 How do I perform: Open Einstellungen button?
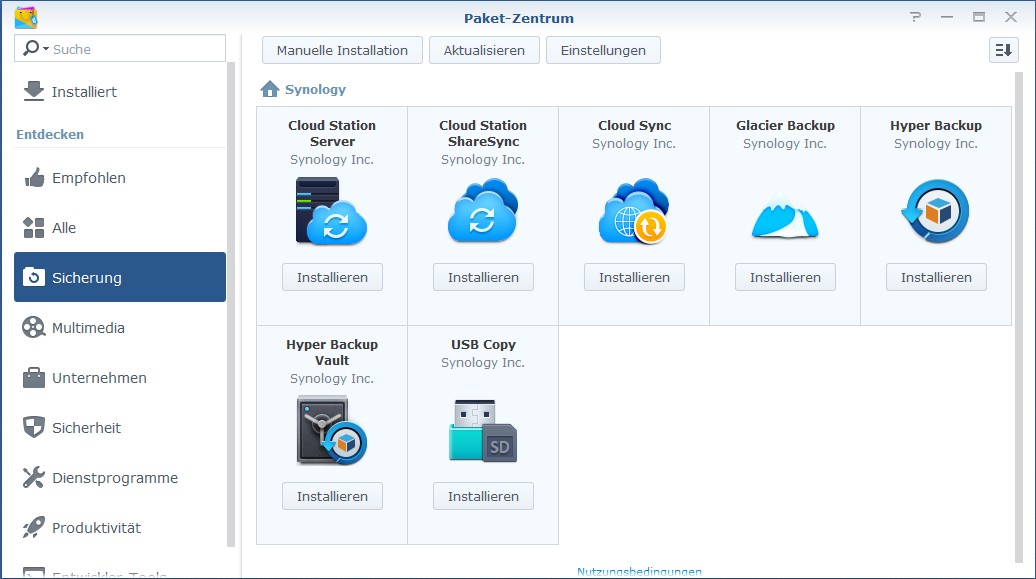coord(603,50)
